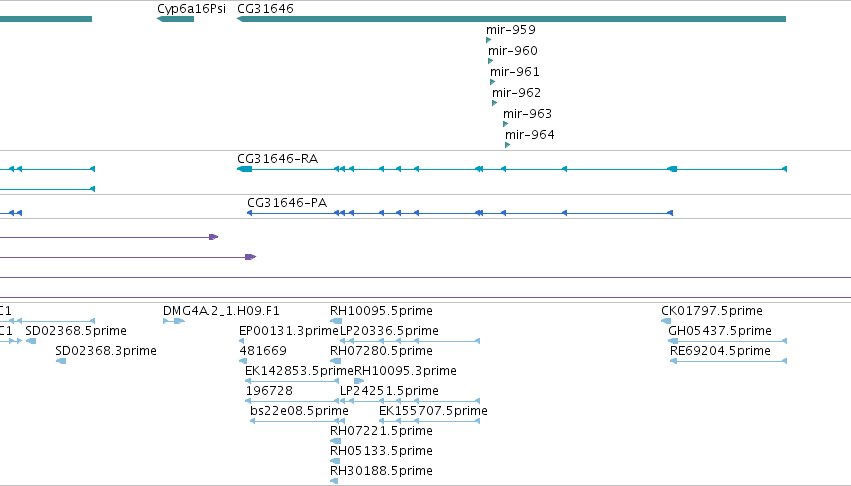Image resolution: width=851 pixels, height=486 pixels.
Task: Select the GH05437.5prime label
Action: (x=720, y=331)
